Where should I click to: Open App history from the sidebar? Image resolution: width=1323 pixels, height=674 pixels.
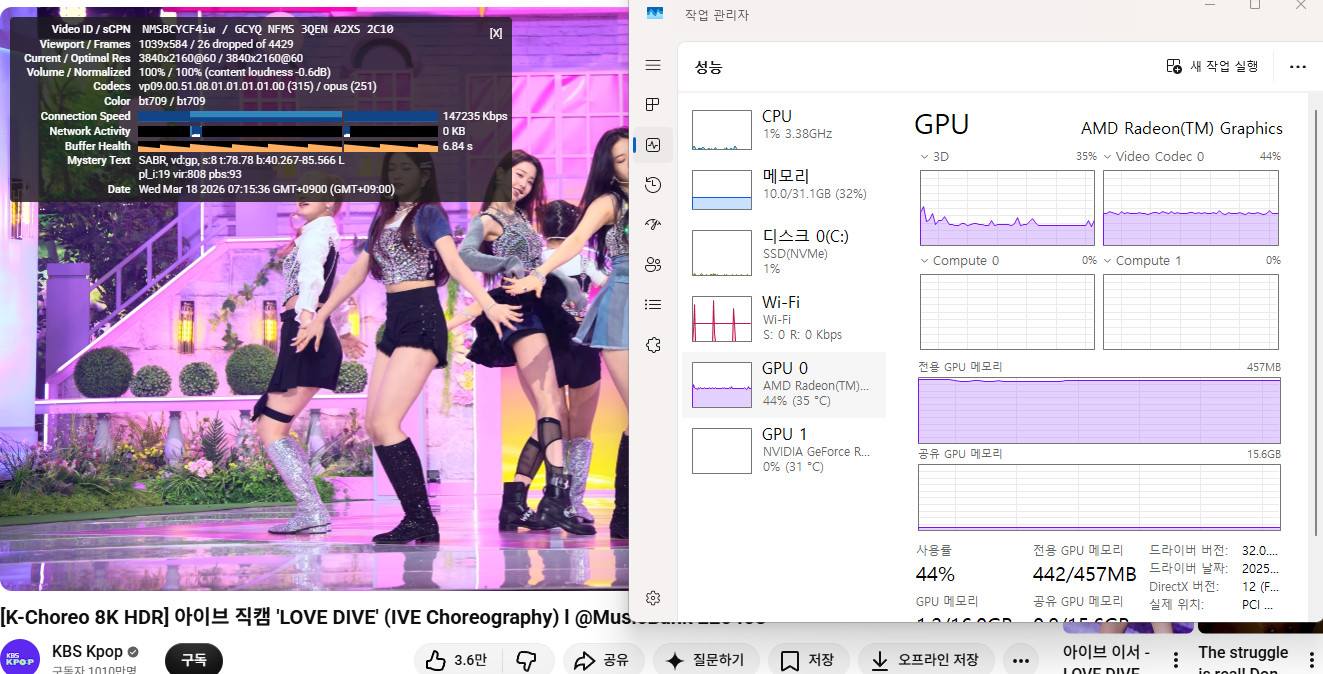point(653,185)
